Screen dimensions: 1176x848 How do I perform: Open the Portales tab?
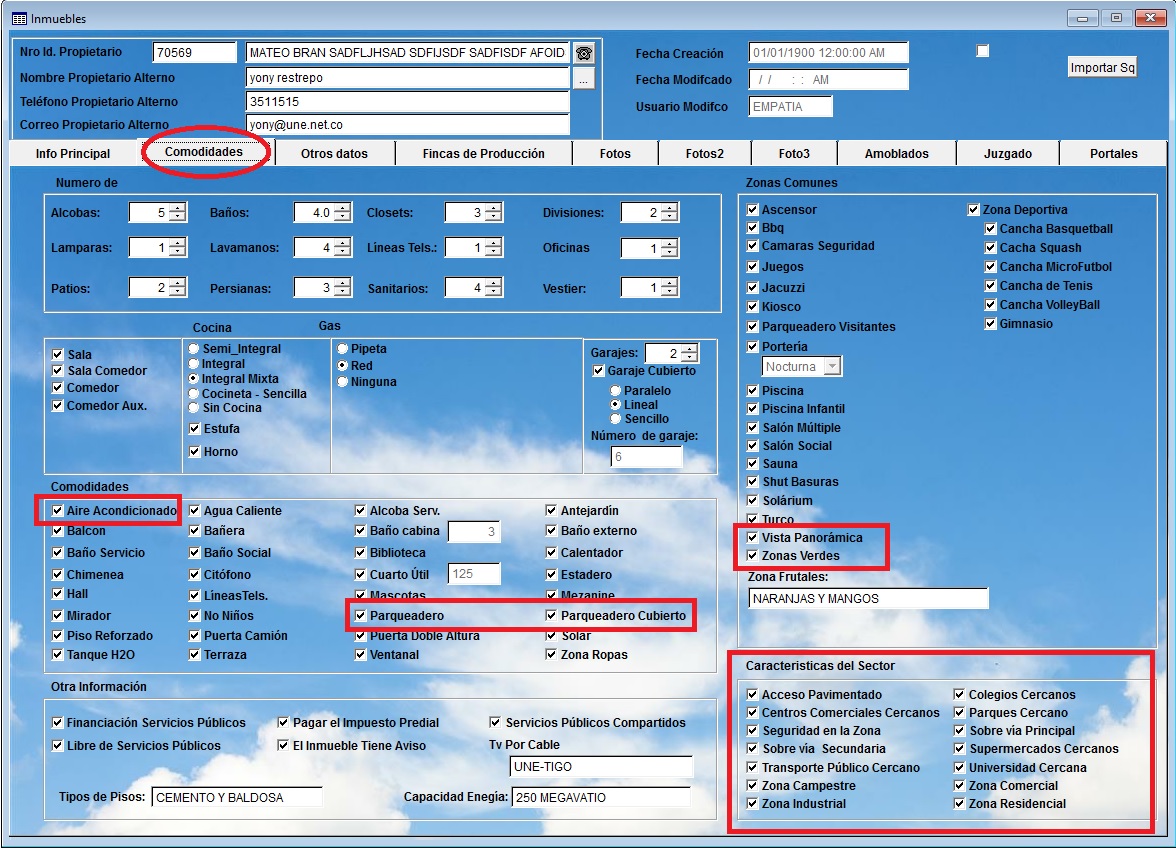pos(1114,154)
